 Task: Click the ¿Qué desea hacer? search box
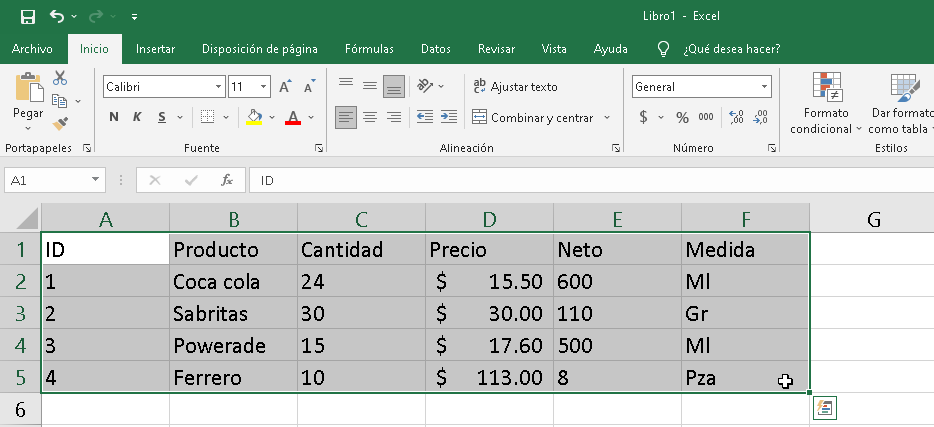tap(731, 49)
